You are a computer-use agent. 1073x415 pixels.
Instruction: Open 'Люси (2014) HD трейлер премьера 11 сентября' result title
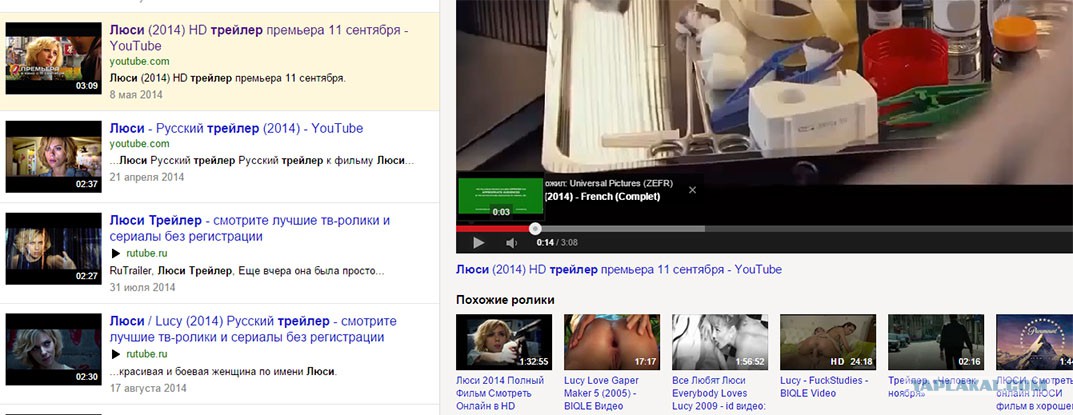coord(259,38)
